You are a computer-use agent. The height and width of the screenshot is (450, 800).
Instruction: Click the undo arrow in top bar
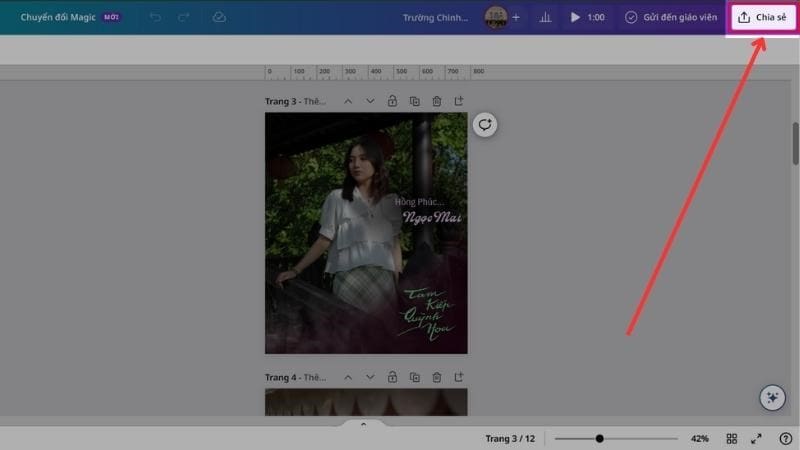154,18
